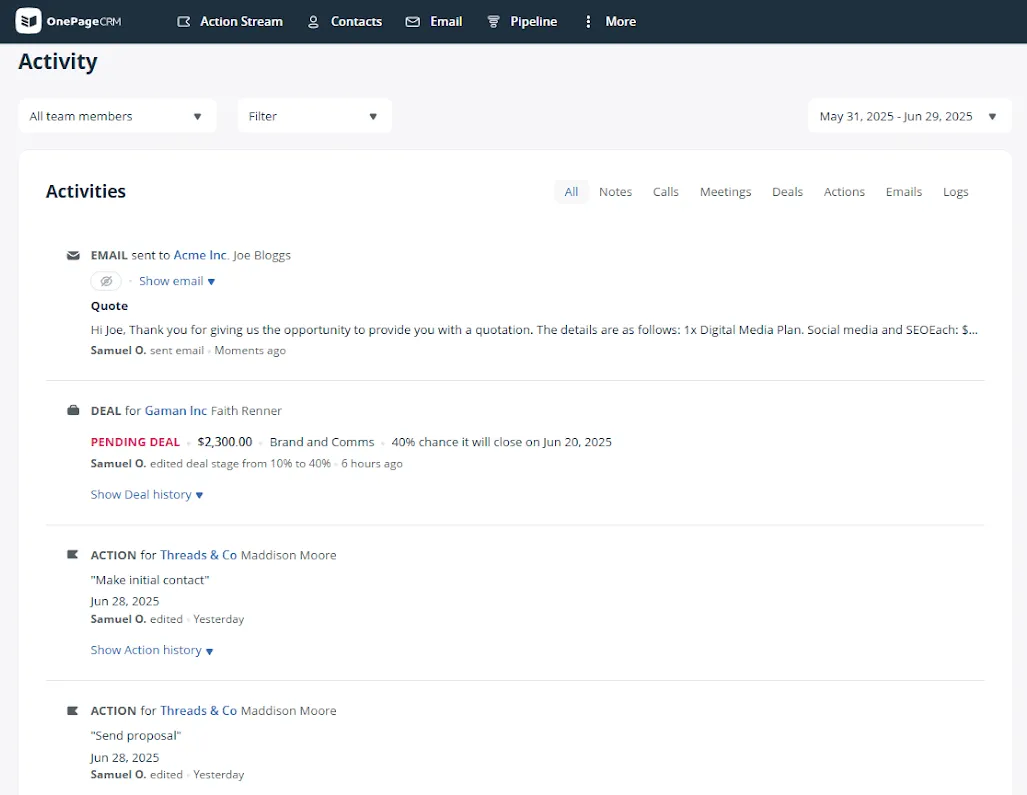Click envelope icon beside EMAIL sent to Acme
Screen dimensions: 1027x795
(73, 255)
